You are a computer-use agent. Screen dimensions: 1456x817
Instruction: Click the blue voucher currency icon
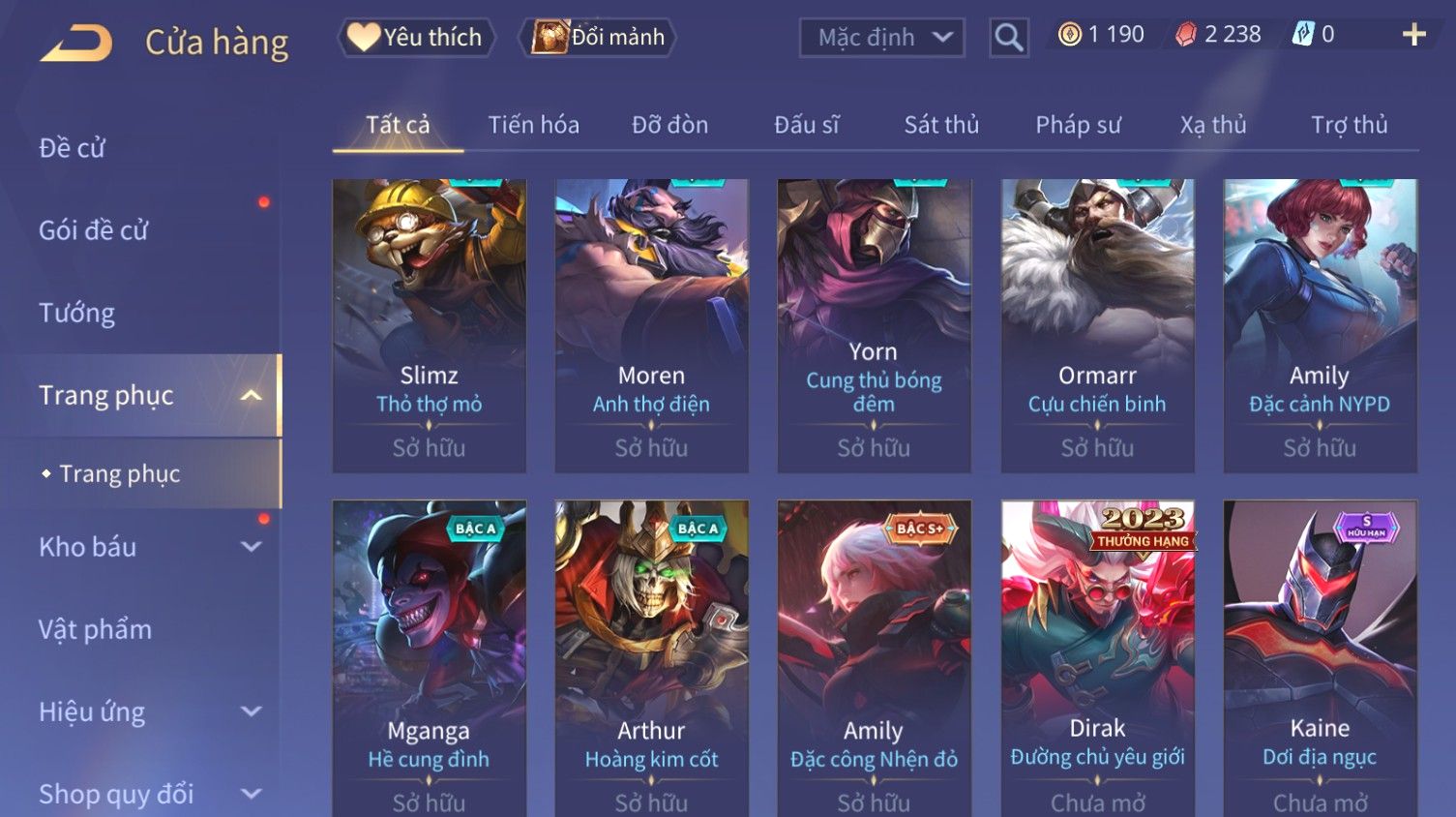point(1303,35)
